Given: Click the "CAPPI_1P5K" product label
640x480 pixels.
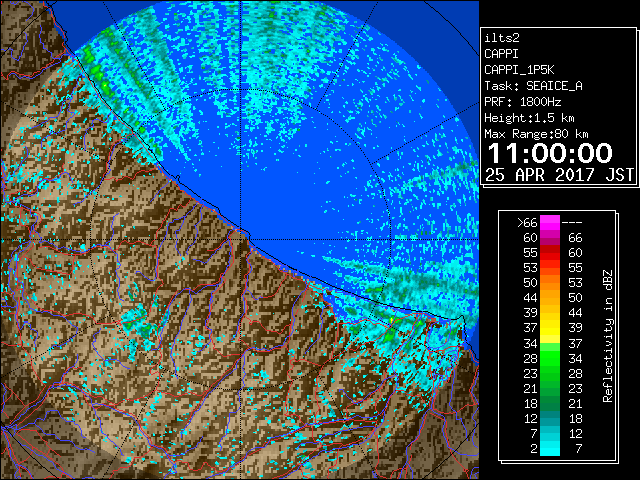Looking at the screenshot, I should point(519,70).
